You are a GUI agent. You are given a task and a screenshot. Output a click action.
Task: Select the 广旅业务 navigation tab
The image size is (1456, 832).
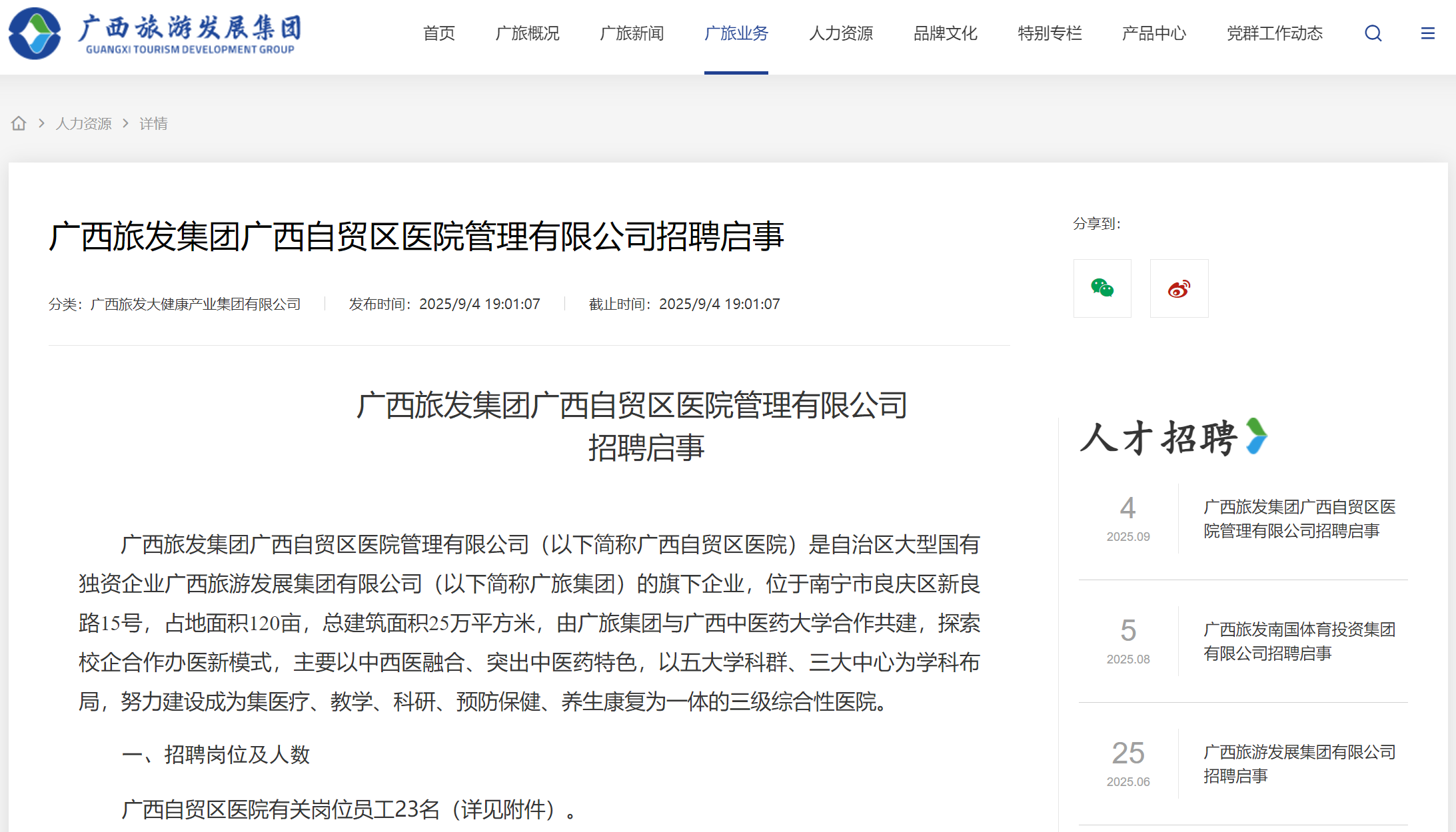[x=736, y=33]
